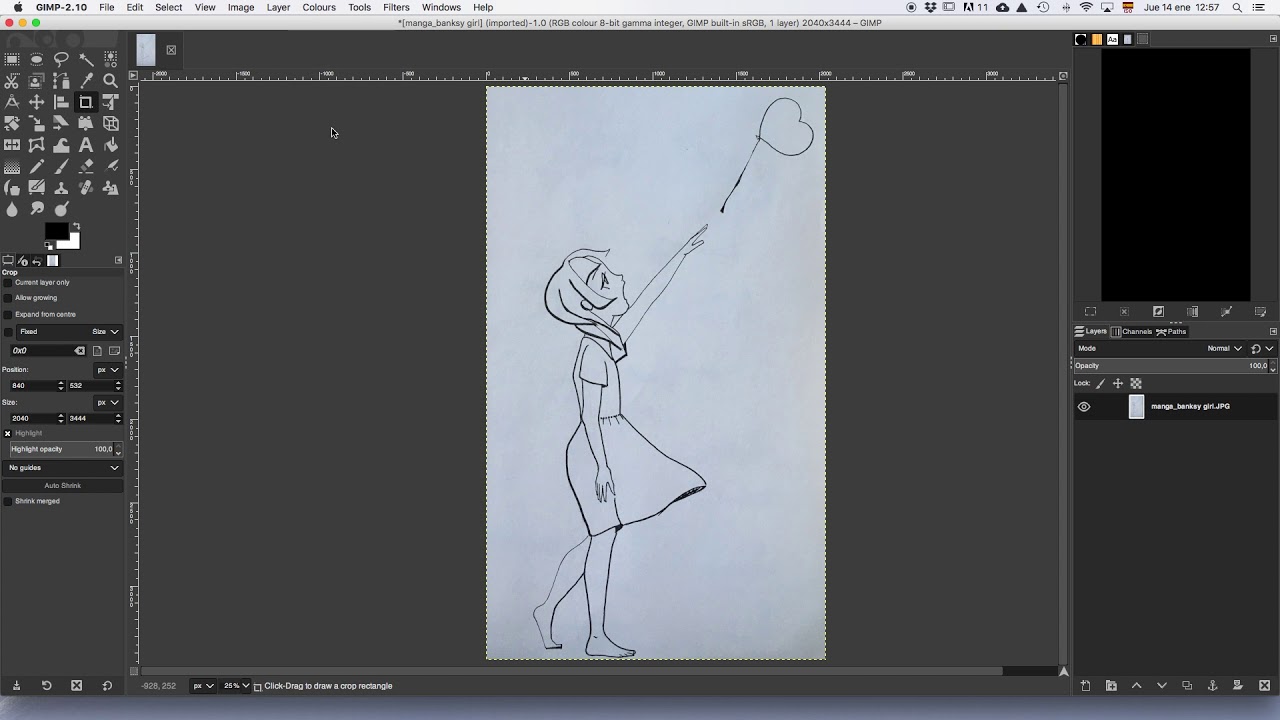
Task: Open the Image menu
Action: (x=241, y=7)
